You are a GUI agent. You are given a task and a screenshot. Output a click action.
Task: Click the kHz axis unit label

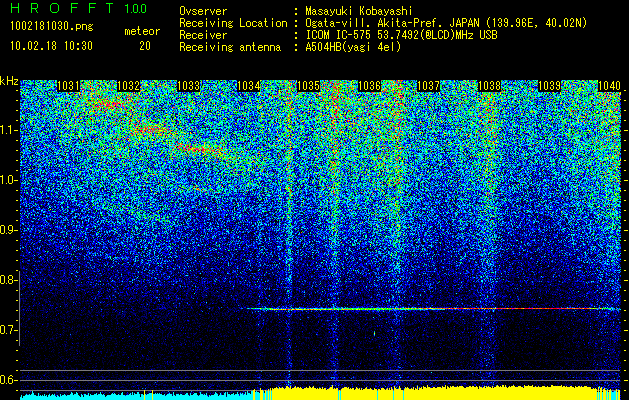tap(9, 81)
